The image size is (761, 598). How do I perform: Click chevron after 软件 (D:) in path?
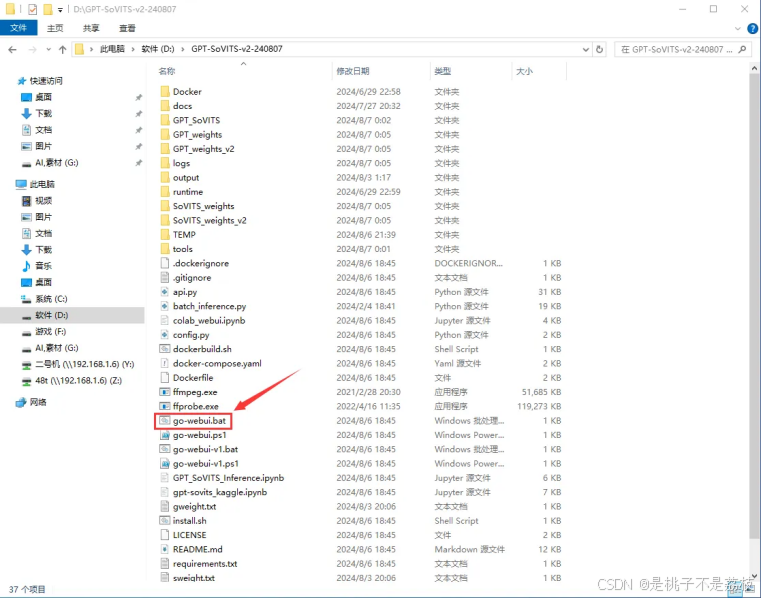[x=183, y=49]
